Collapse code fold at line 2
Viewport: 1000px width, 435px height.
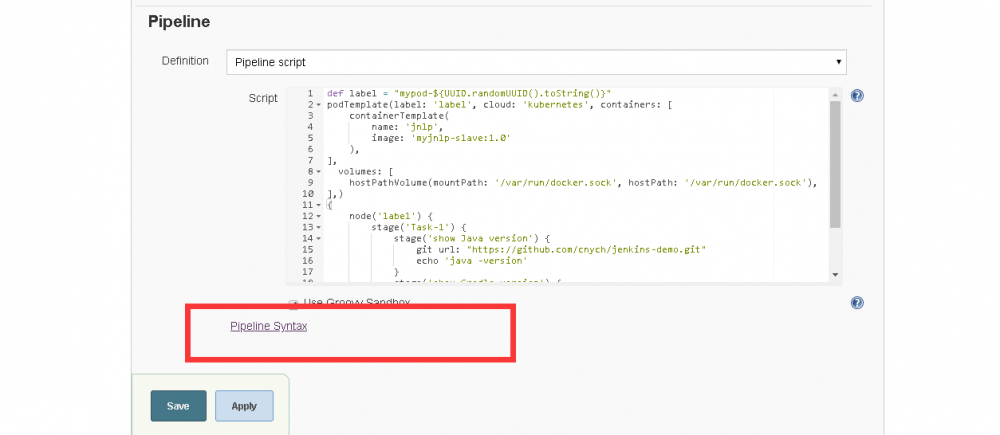click(318, 105)
